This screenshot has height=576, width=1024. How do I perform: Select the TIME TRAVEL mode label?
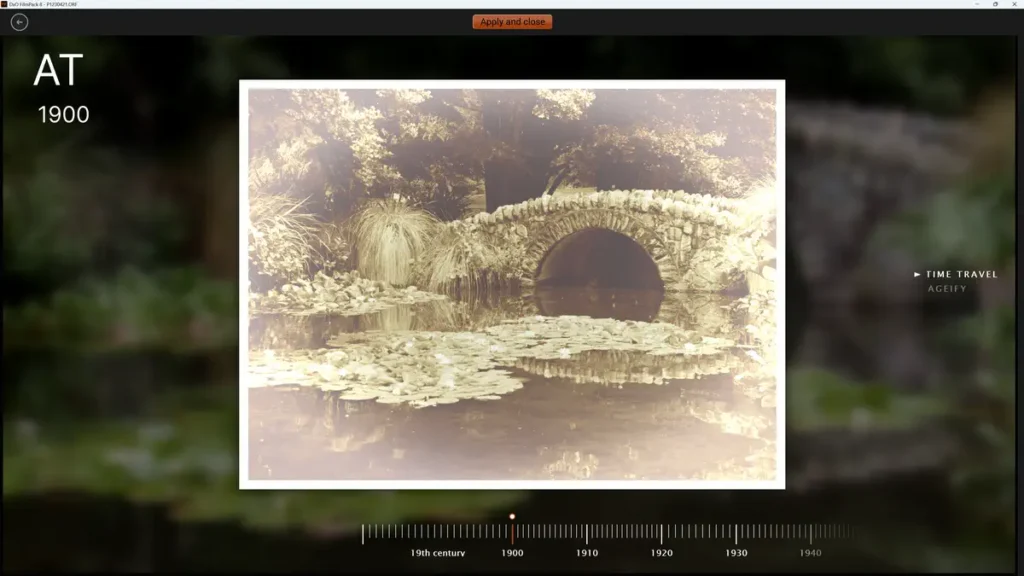962,272
